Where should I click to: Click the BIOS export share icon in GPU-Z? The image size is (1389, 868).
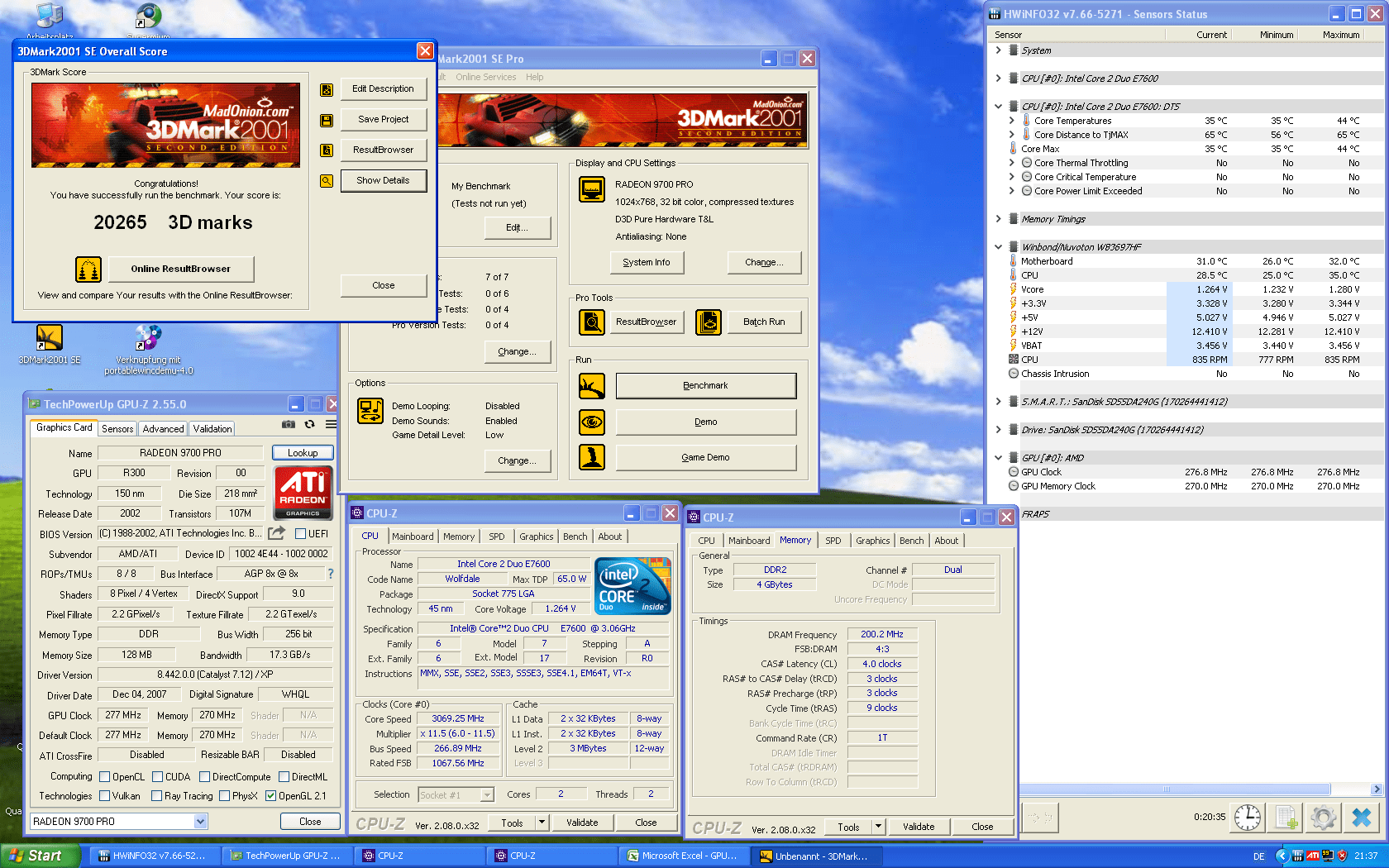click(277, 533)
